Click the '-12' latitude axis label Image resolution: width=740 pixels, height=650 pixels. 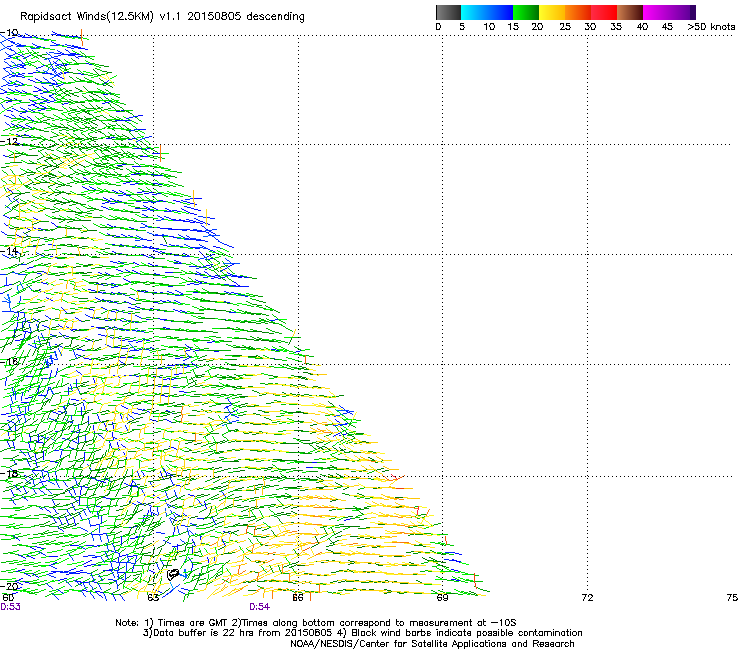coord(9,142)
